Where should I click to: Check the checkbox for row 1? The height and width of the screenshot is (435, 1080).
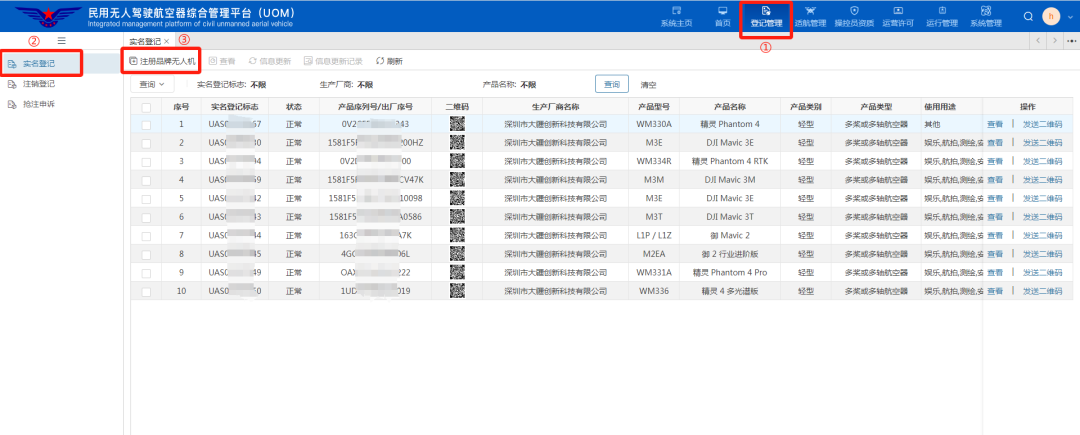[x=146, y=125]
